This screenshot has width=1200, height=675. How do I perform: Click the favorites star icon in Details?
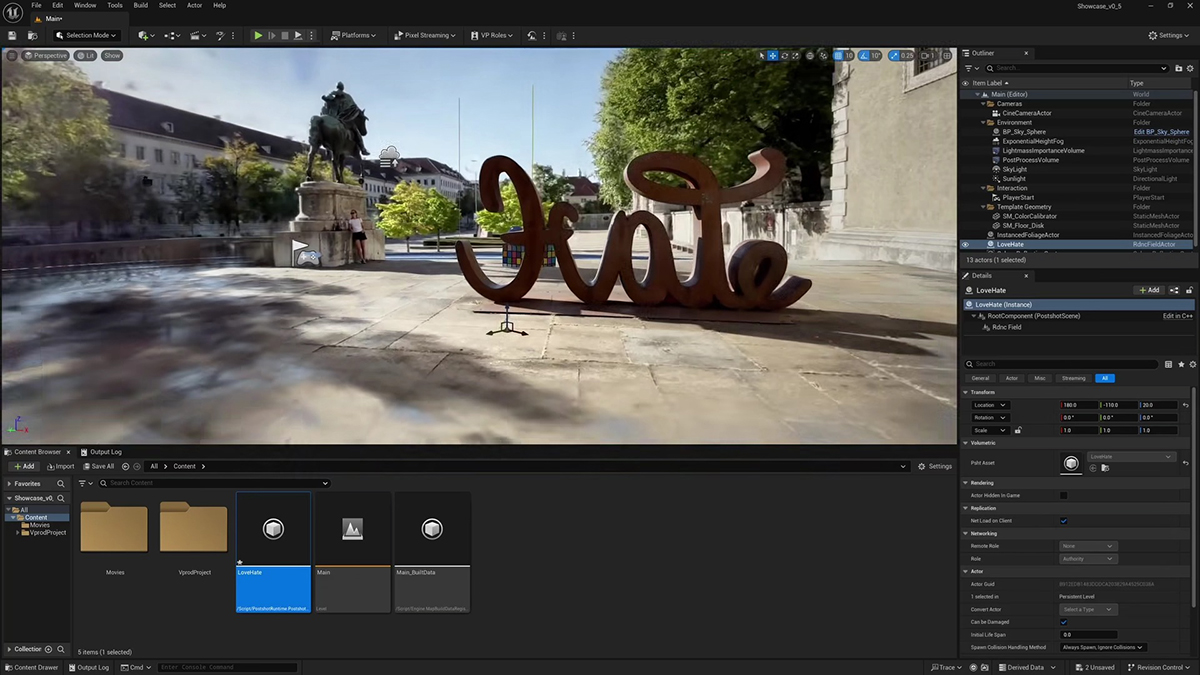1181,364
